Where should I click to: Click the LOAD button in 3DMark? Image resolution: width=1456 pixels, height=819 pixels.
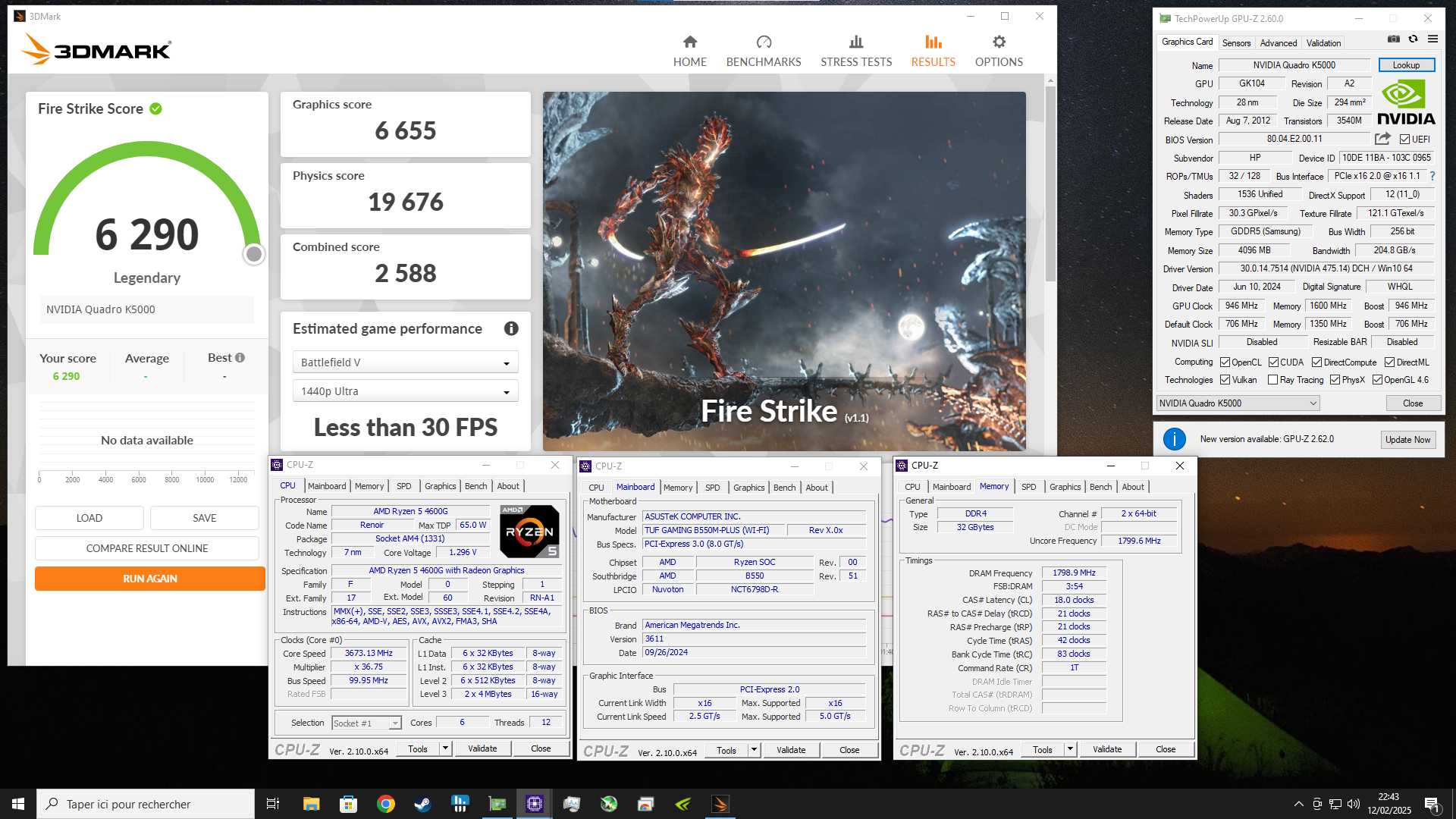click(89, 518)
